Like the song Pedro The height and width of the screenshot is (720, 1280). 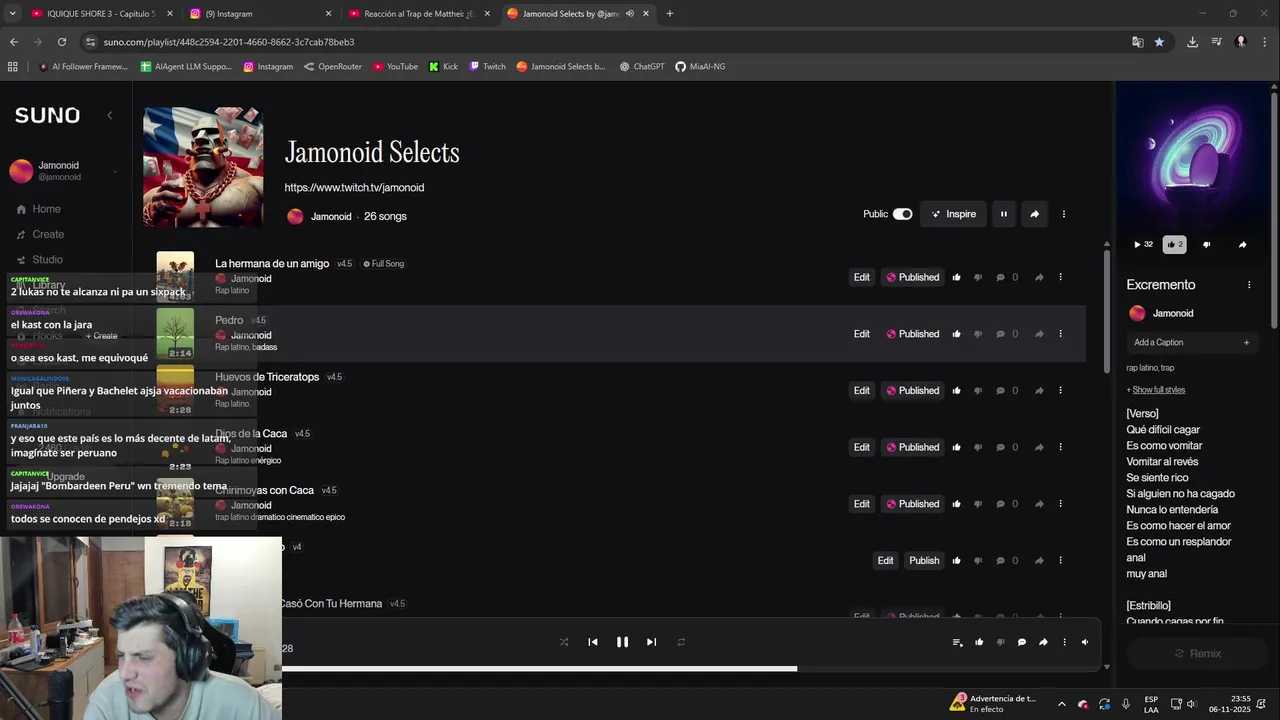(957, 334)
